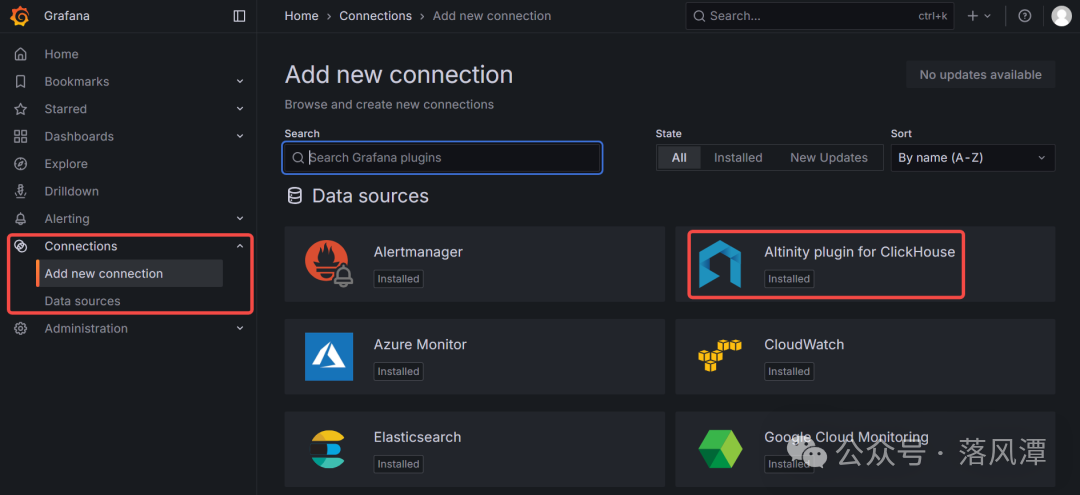This screenshot has height=495, width=1080.
Task: Click Installed badge under CloudWatch
Action: click(789, 371)
